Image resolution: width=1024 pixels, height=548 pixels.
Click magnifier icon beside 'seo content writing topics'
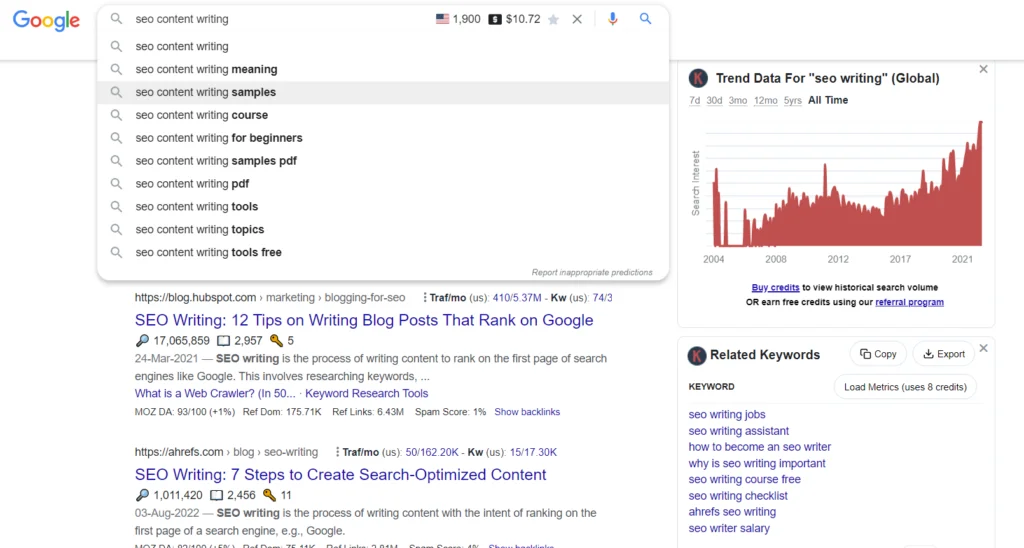pyautogui.click(x=116, y=229)
